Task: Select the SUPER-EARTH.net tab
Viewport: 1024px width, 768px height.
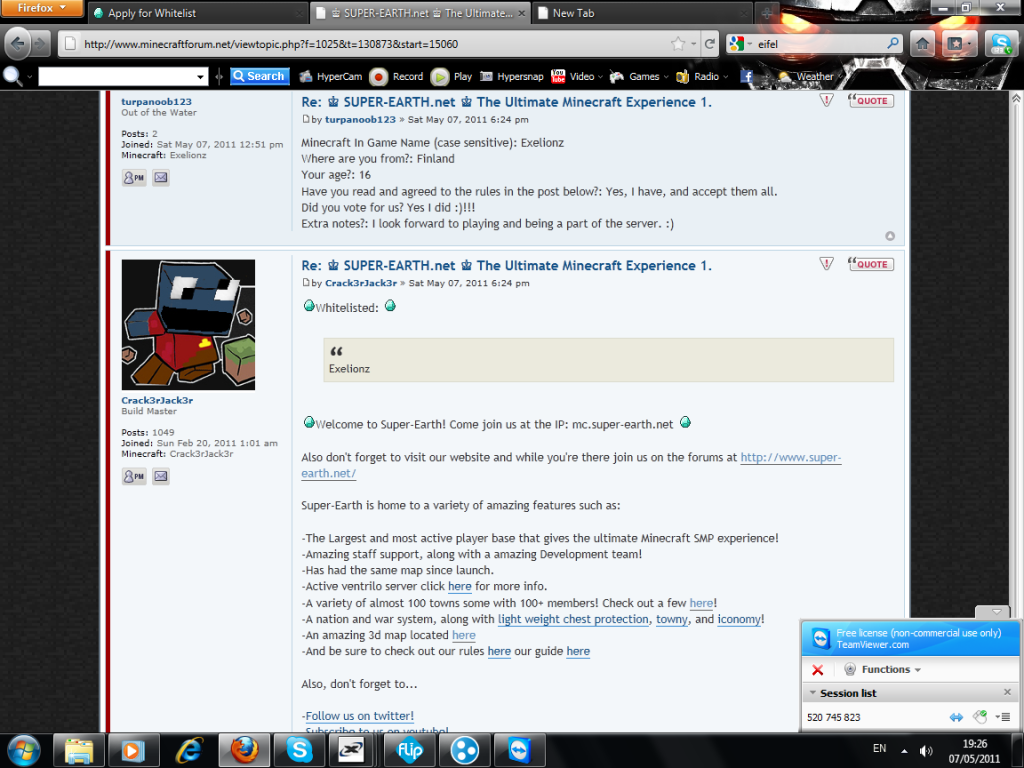Action: (421, 13)
